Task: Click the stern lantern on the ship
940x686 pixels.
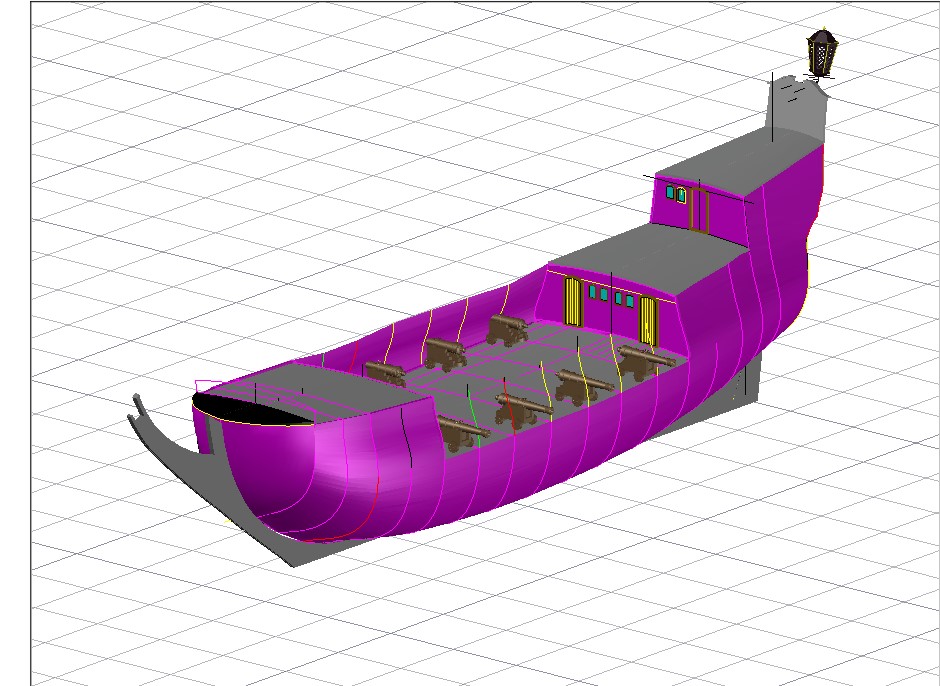Action: 821,53
